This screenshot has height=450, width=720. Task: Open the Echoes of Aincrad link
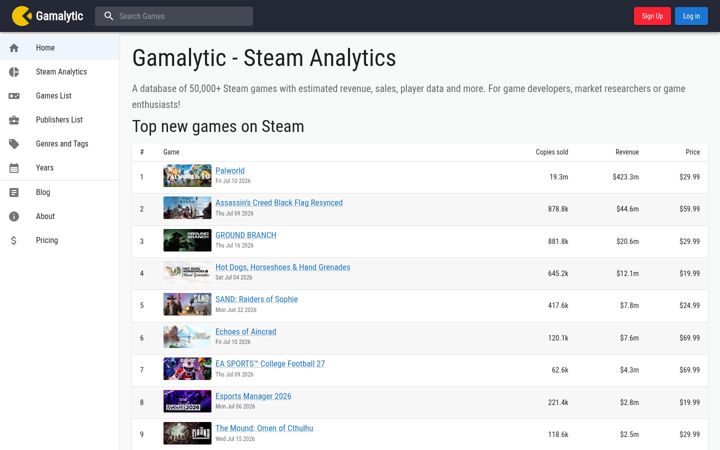click(246, 332)
